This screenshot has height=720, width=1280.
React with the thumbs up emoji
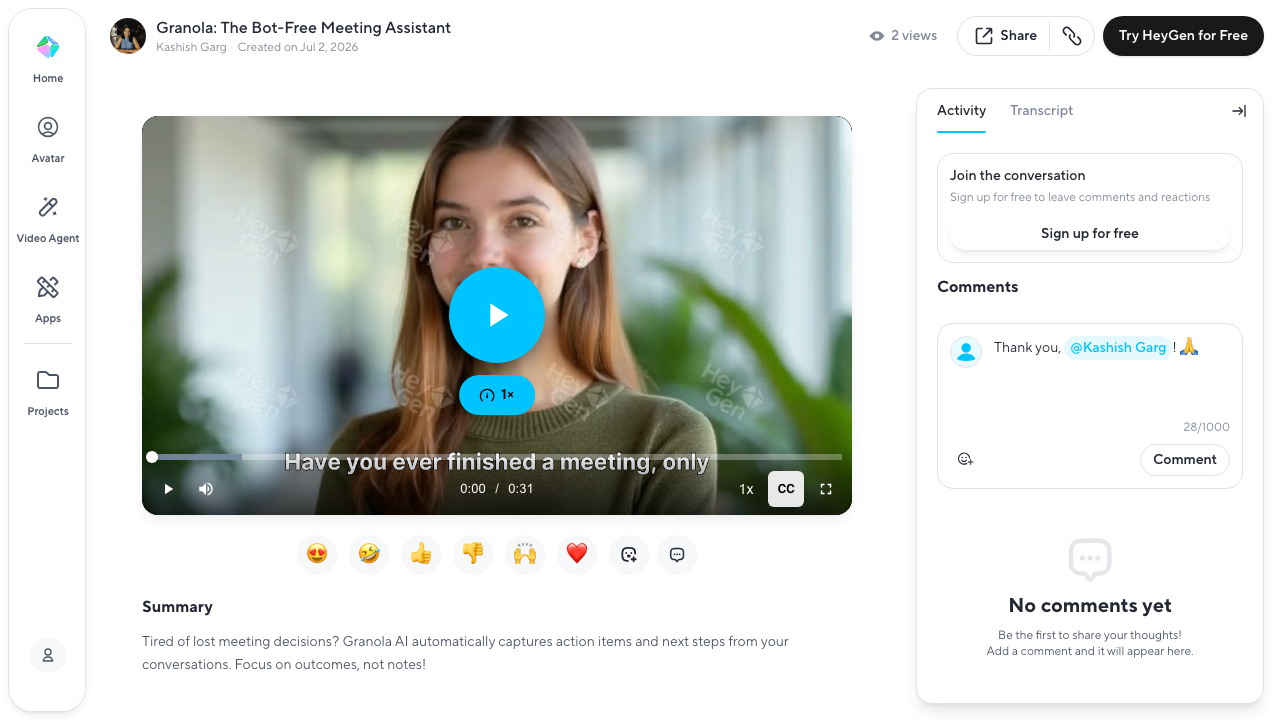(x=421, y=554)
